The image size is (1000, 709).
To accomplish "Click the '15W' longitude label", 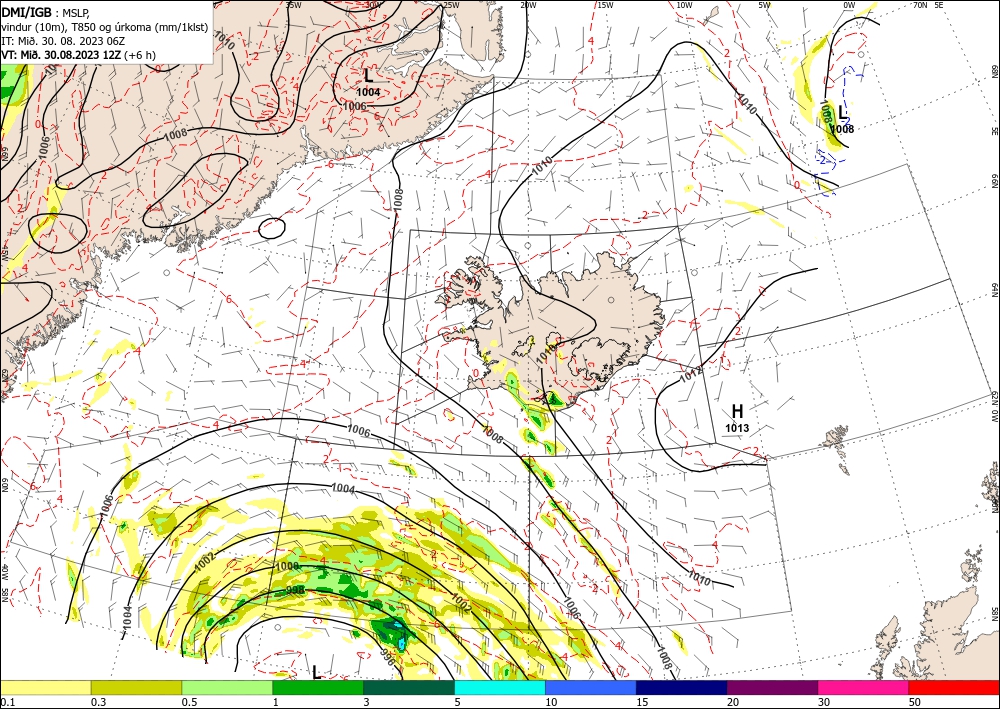I will click(605, 5).
